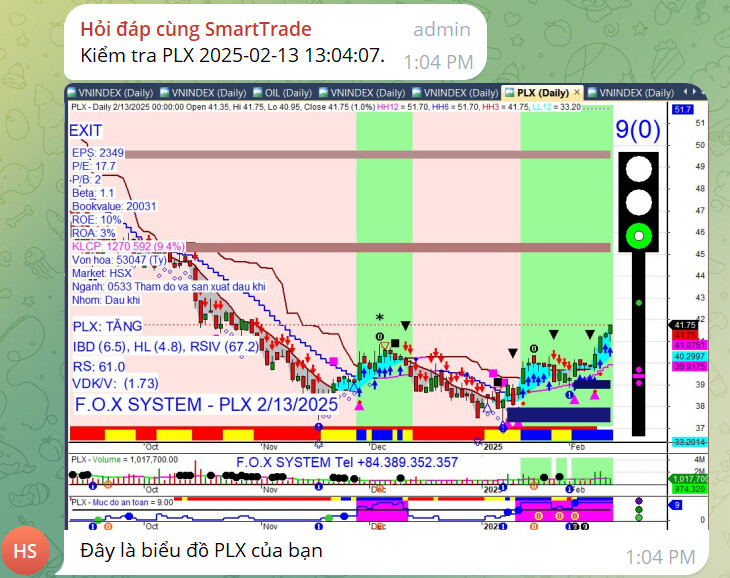Click the caption Đây là biểu đồ PLX của bạn
This screenshot has height=578, width=730.
point(201,551)
